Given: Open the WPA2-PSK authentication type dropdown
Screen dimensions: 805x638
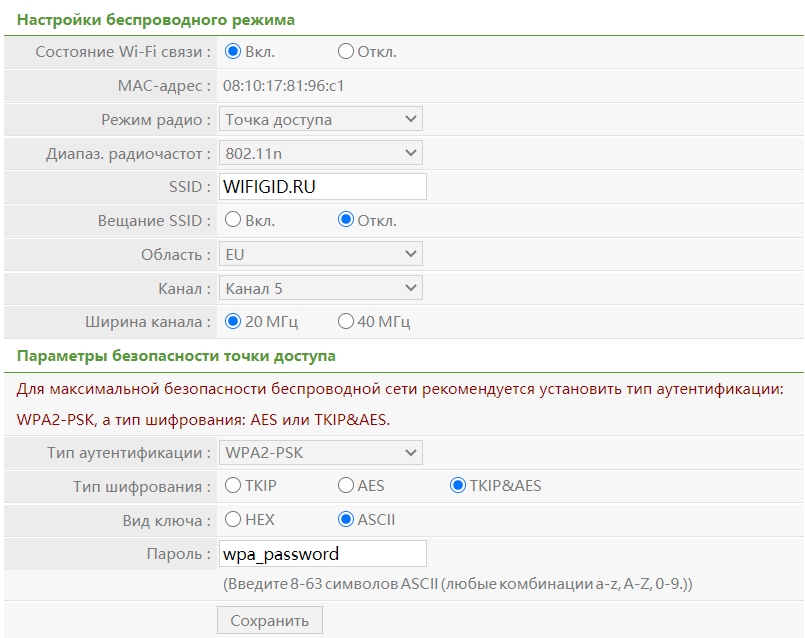Looking at the screenshot, I should click(320, 453).
